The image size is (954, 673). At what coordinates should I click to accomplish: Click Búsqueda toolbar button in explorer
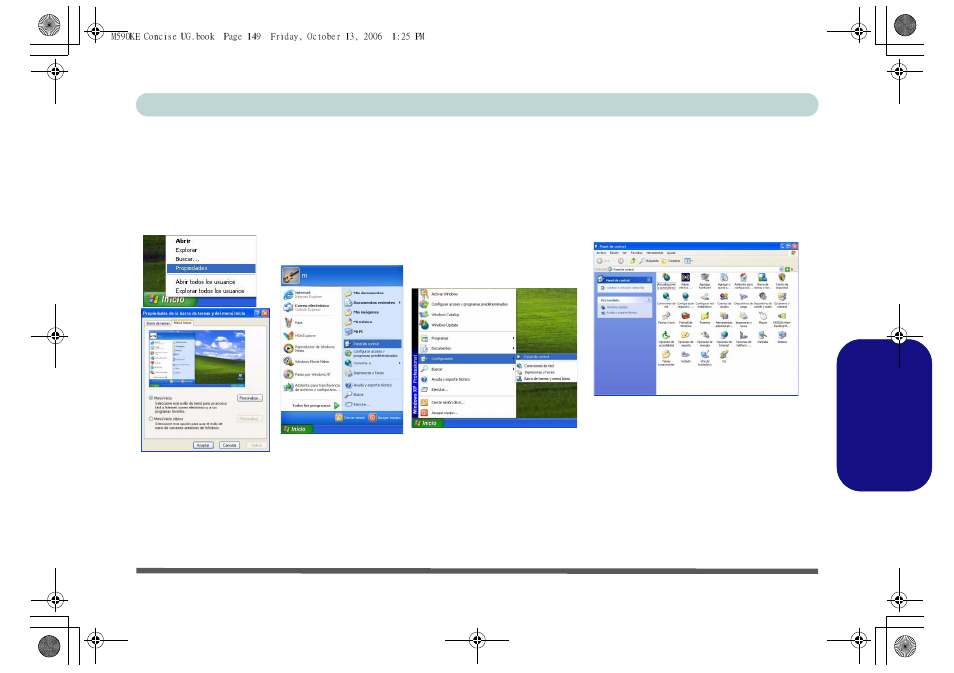point(650,260)
